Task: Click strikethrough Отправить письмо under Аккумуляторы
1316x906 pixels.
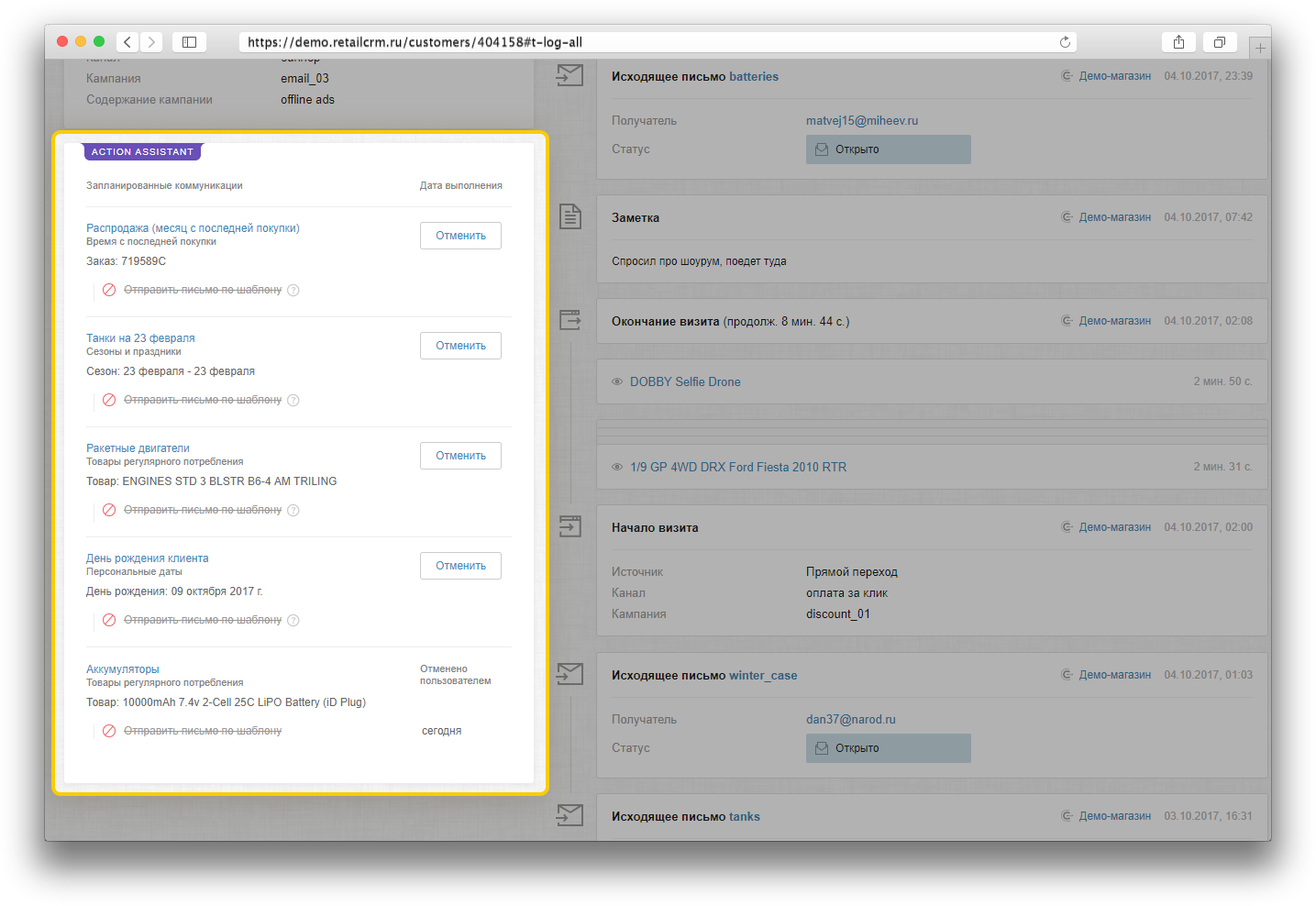Action: point(203,731)
